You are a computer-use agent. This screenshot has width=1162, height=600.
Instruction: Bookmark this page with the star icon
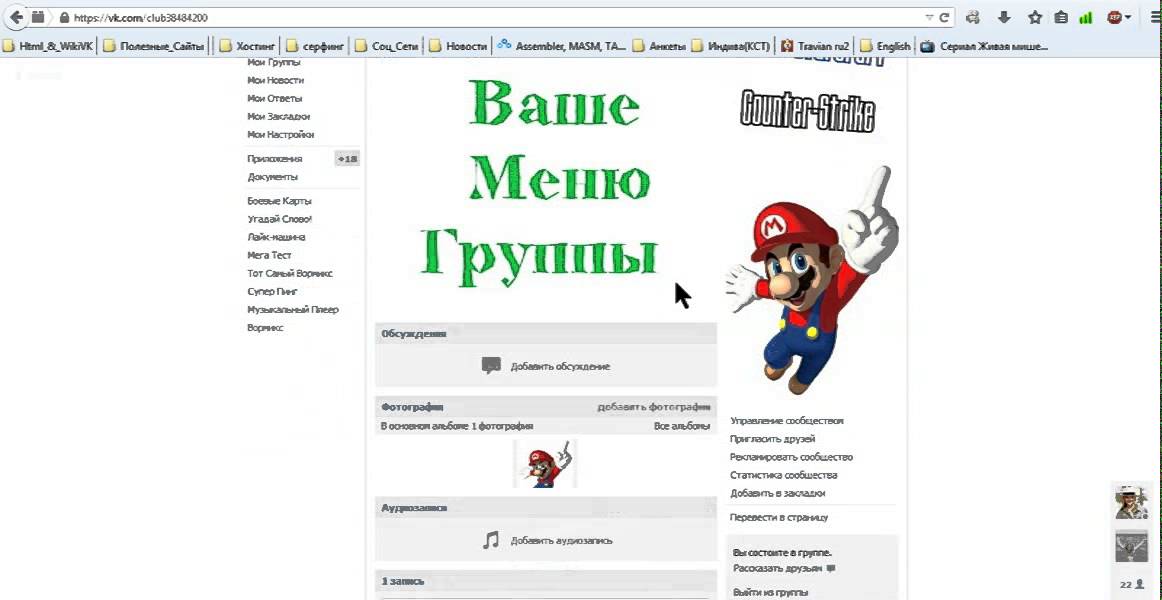click(x=1035, y=17)
